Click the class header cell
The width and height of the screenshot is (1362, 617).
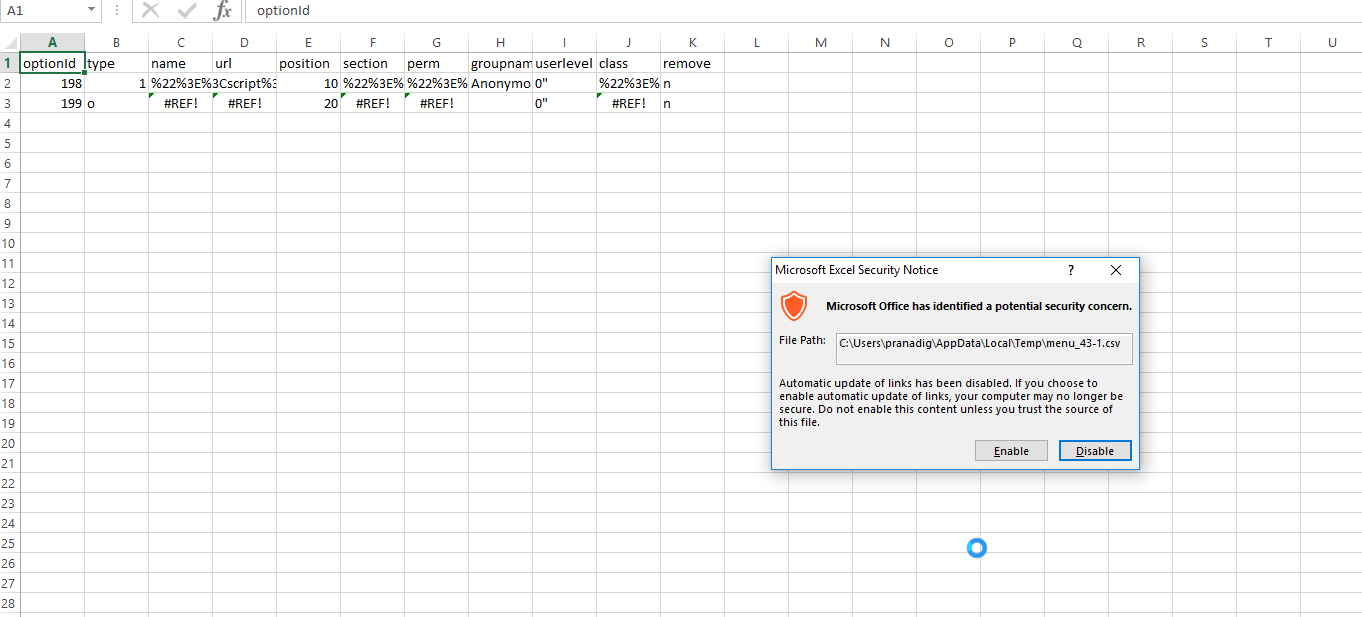(x=628, y=63)
